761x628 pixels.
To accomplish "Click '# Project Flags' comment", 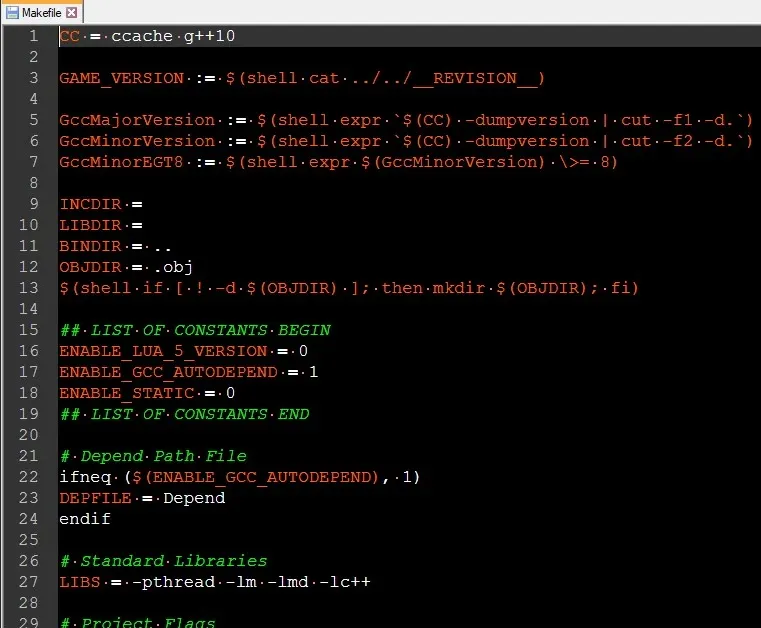I will click(137, 622).
